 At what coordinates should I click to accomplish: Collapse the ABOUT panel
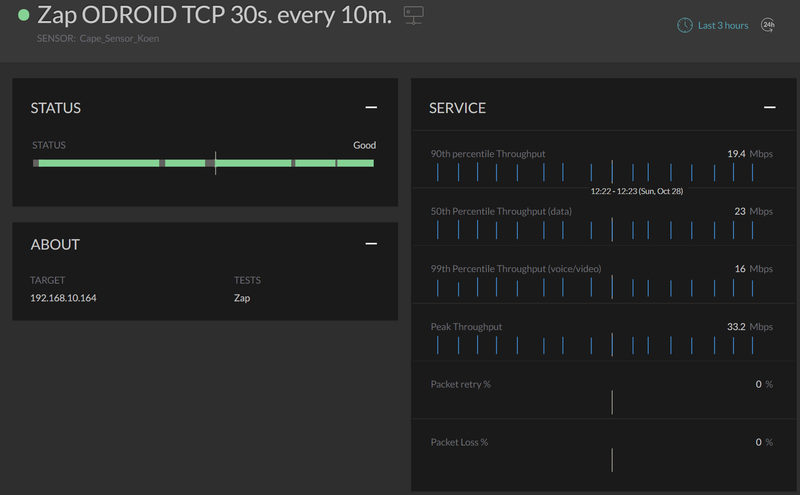[371, 244]
